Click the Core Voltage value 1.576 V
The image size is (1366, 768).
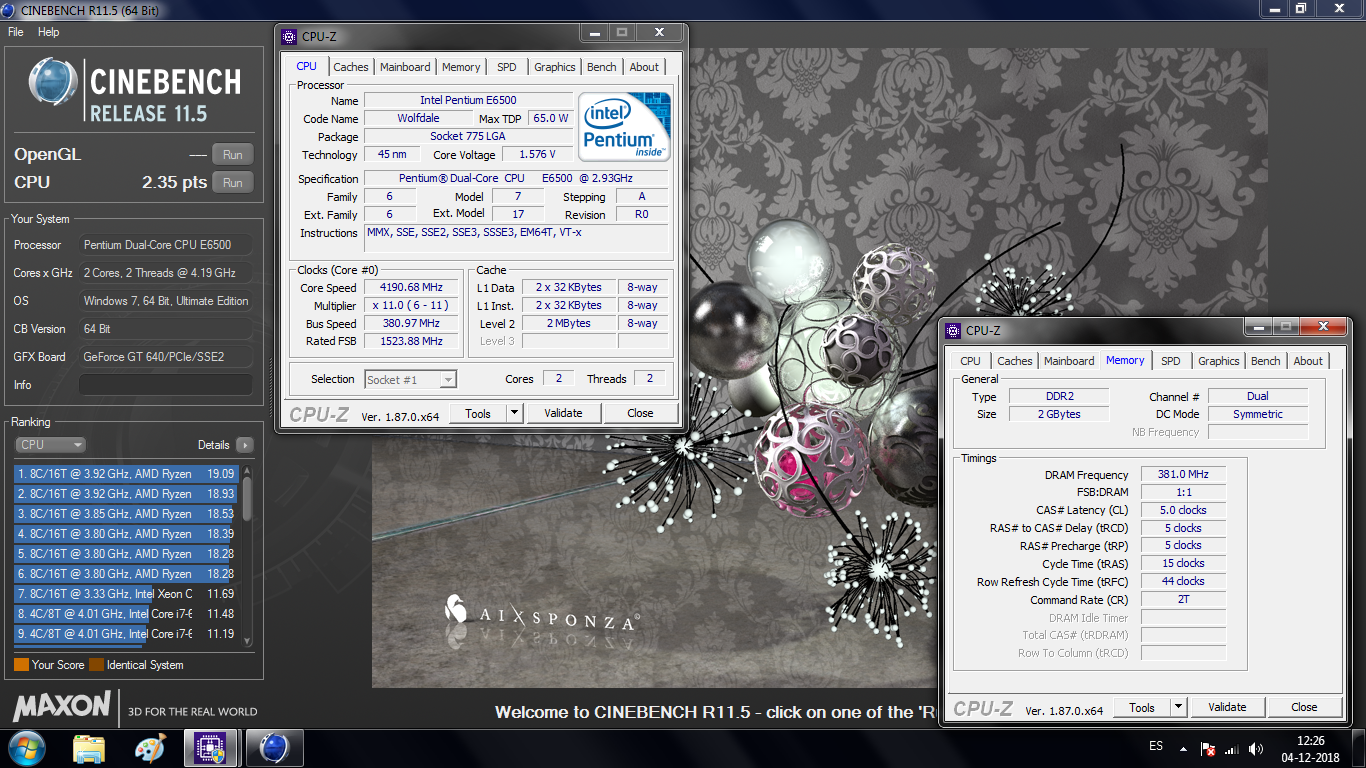(x=538, y=155)
